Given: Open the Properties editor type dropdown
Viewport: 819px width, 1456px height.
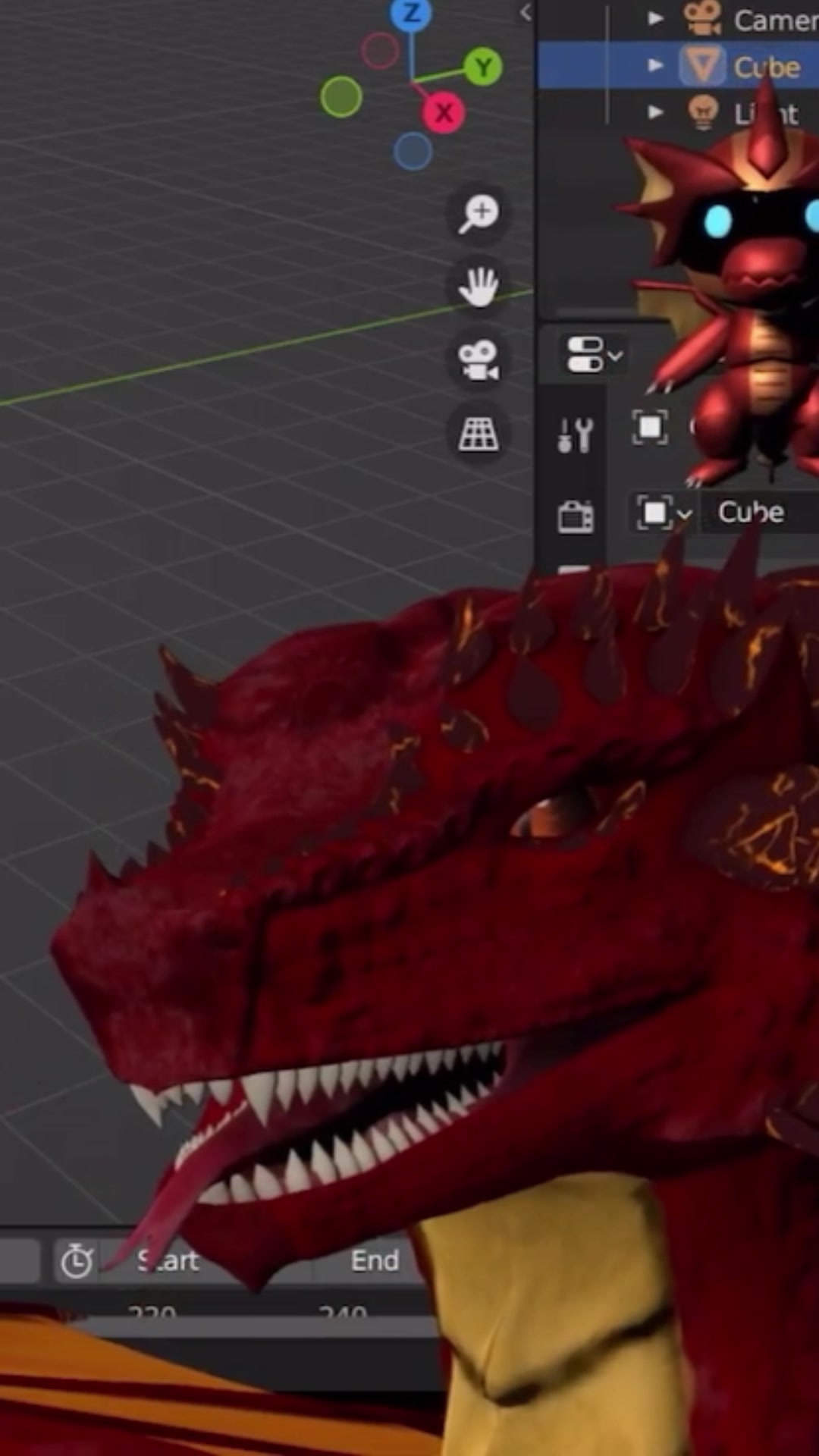Looking at the screenshot, I should tap(594, 355).
